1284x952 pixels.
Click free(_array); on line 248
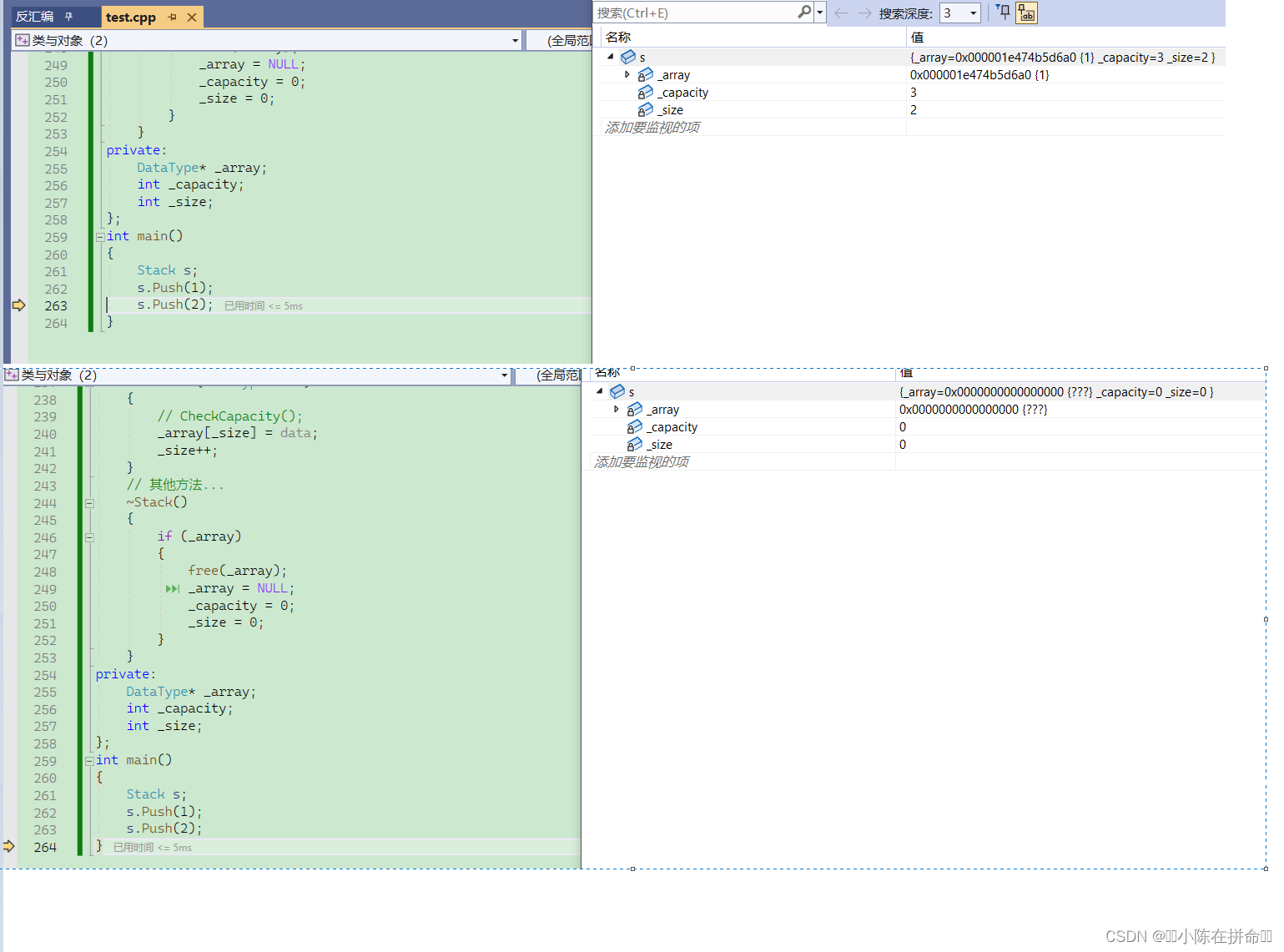click(x=238, y=571)
